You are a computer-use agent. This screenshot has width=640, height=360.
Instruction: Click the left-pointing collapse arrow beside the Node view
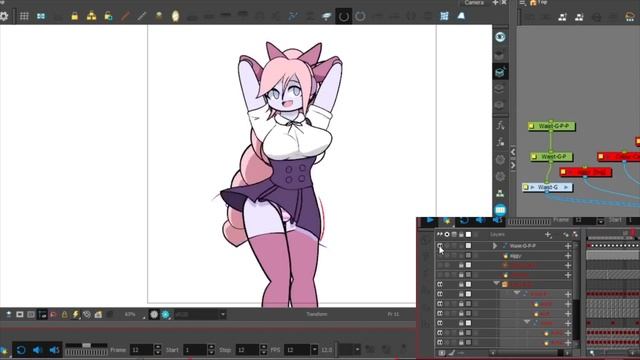click(513, 152)
